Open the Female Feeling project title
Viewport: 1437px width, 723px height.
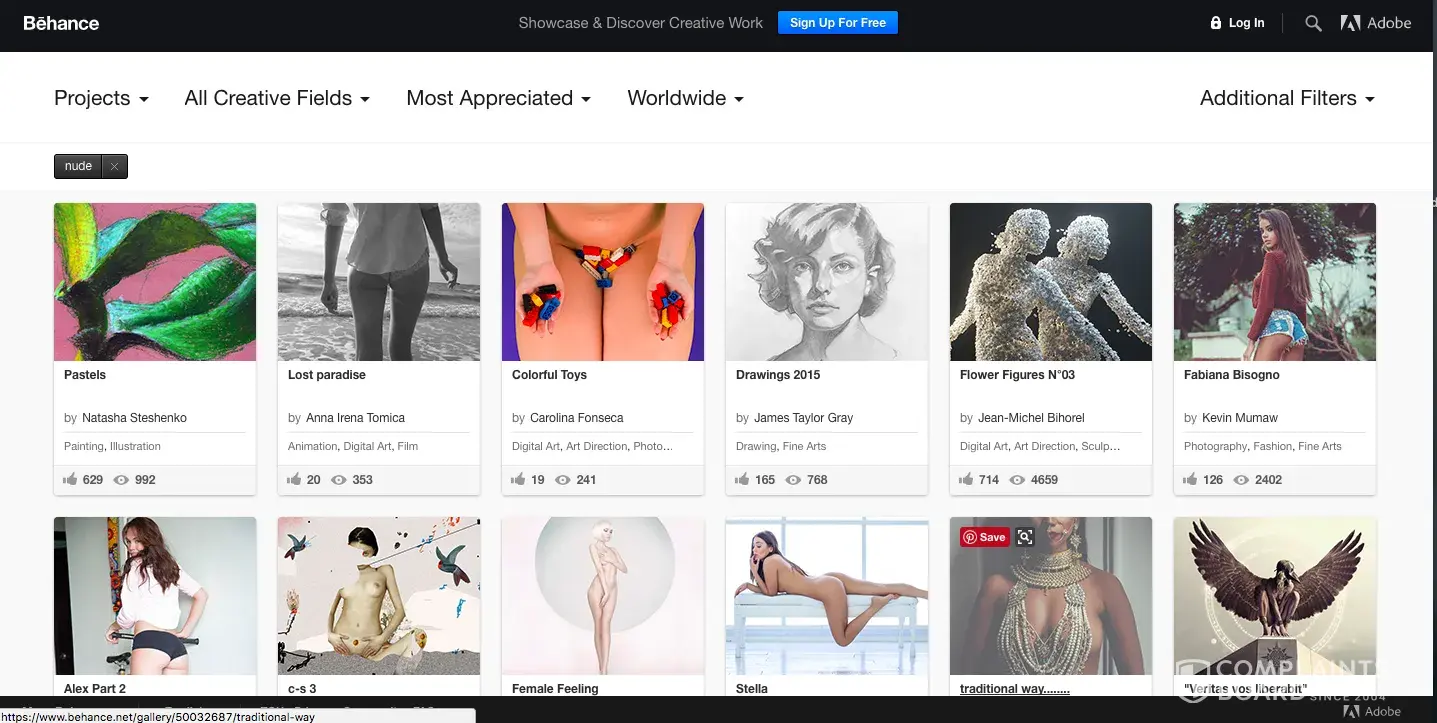click(x=555, y=689)
